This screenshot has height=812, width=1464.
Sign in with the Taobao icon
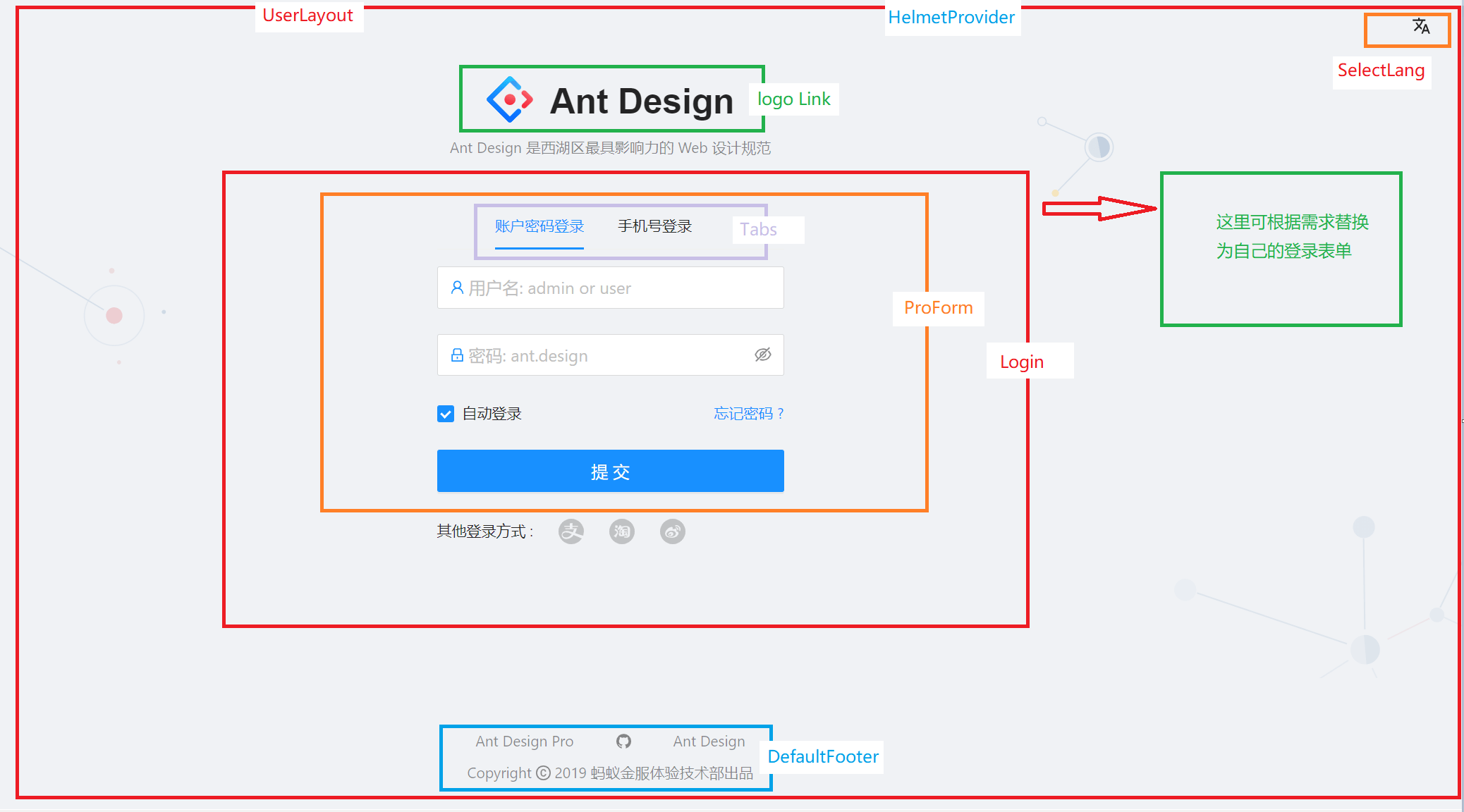click(622, 531)
